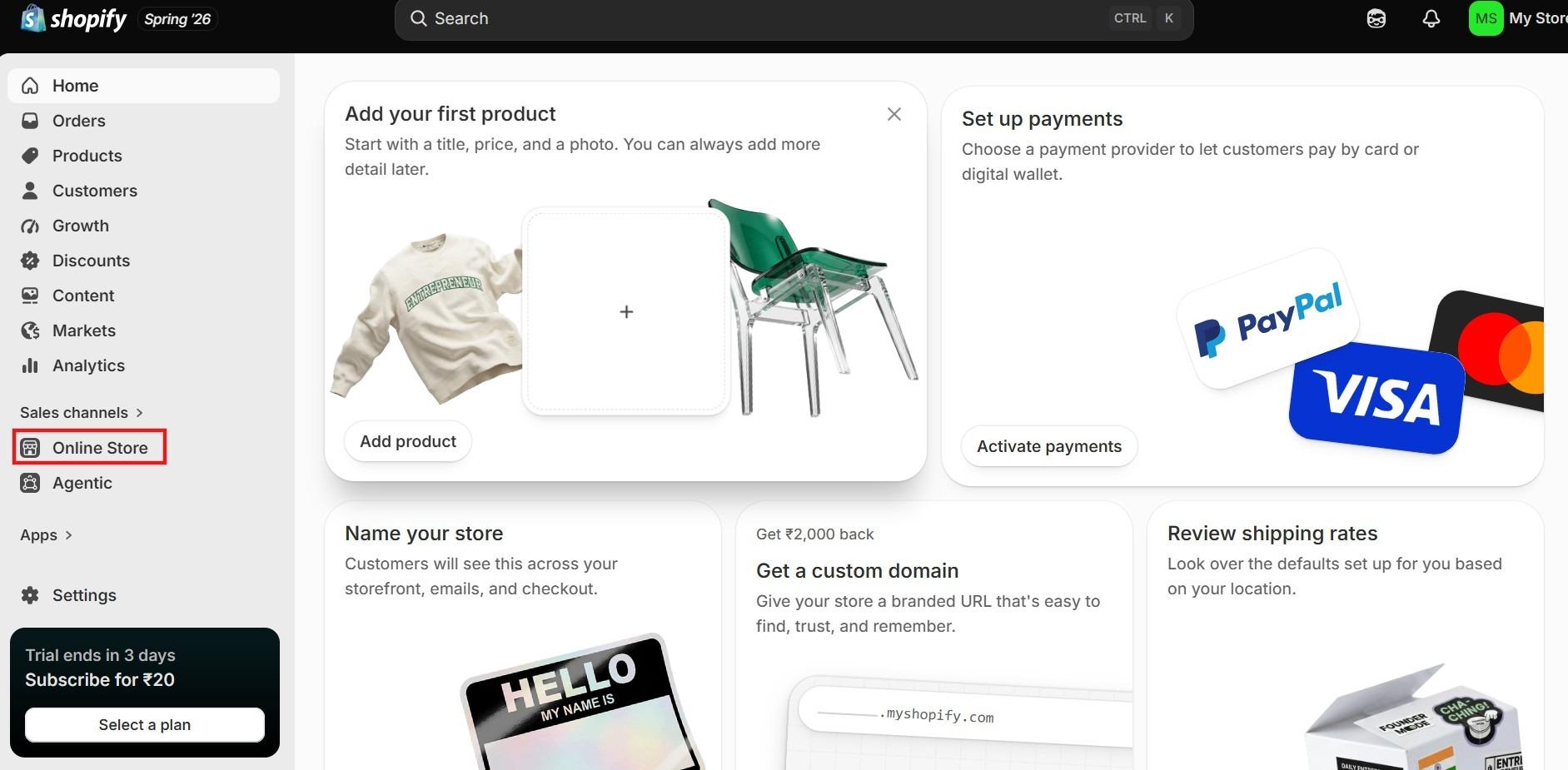Open the Content sidebar item
1568x770 pixels.
(x=144, y=296)
